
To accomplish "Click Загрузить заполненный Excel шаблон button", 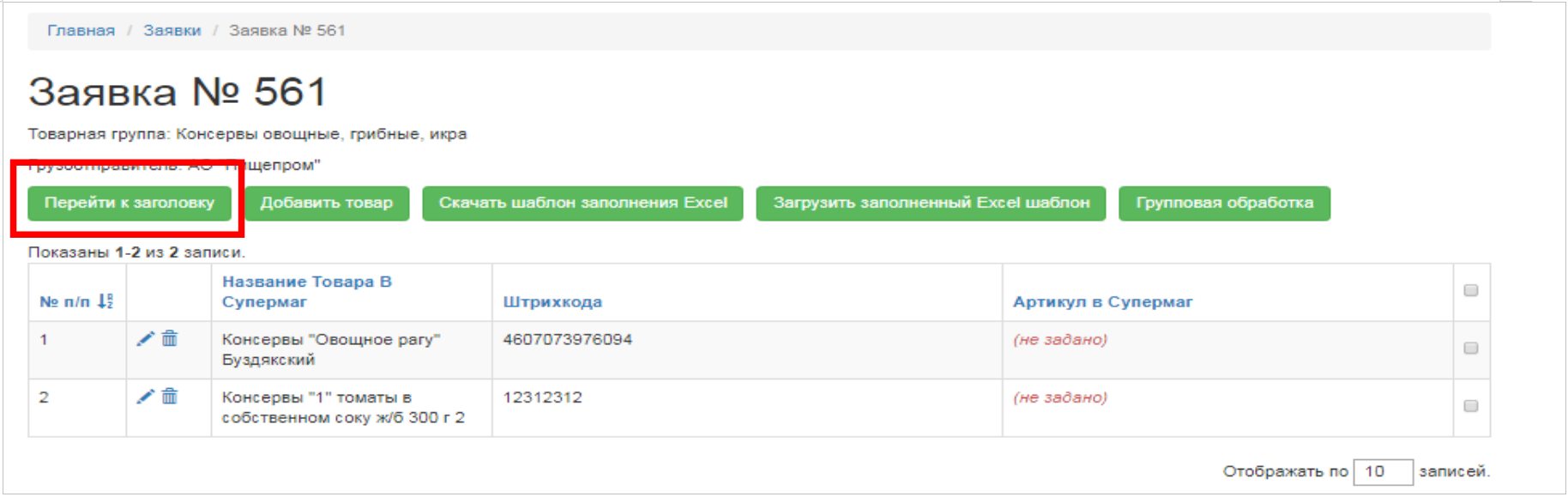I will (x=931, y=203).
